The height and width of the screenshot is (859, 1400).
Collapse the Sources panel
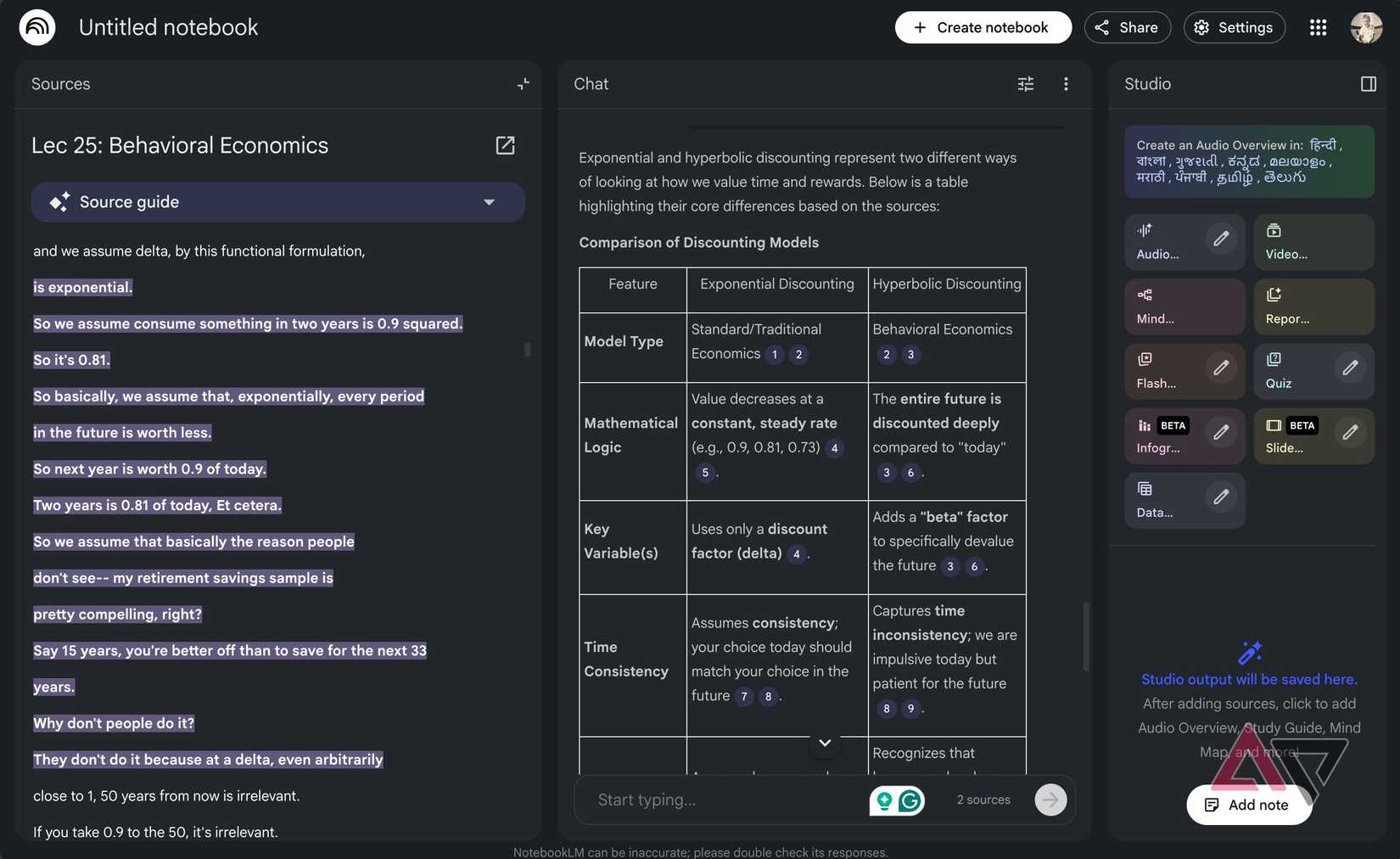[523, 84]
